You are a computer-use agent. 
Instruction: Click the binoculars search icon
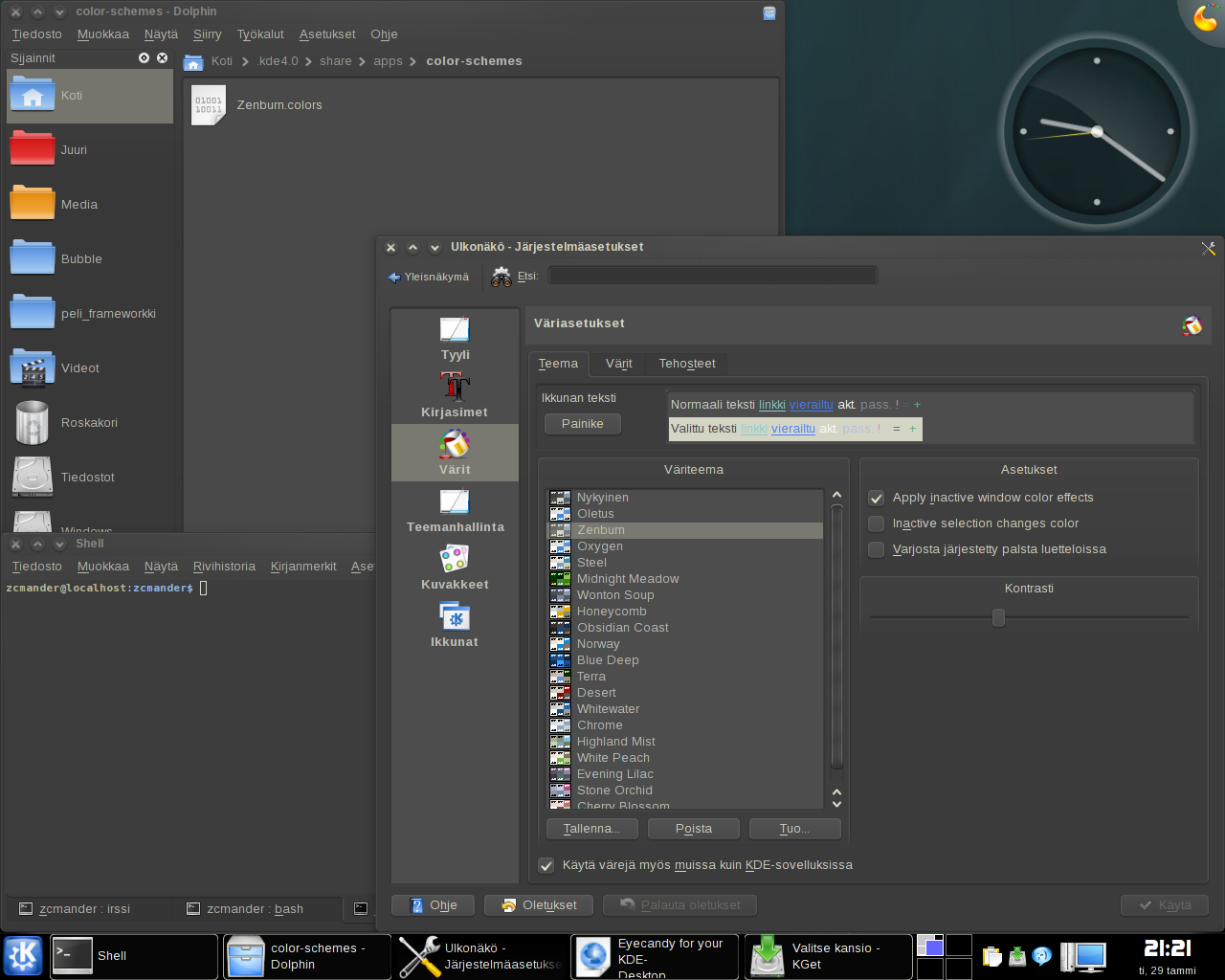[501, 277]
